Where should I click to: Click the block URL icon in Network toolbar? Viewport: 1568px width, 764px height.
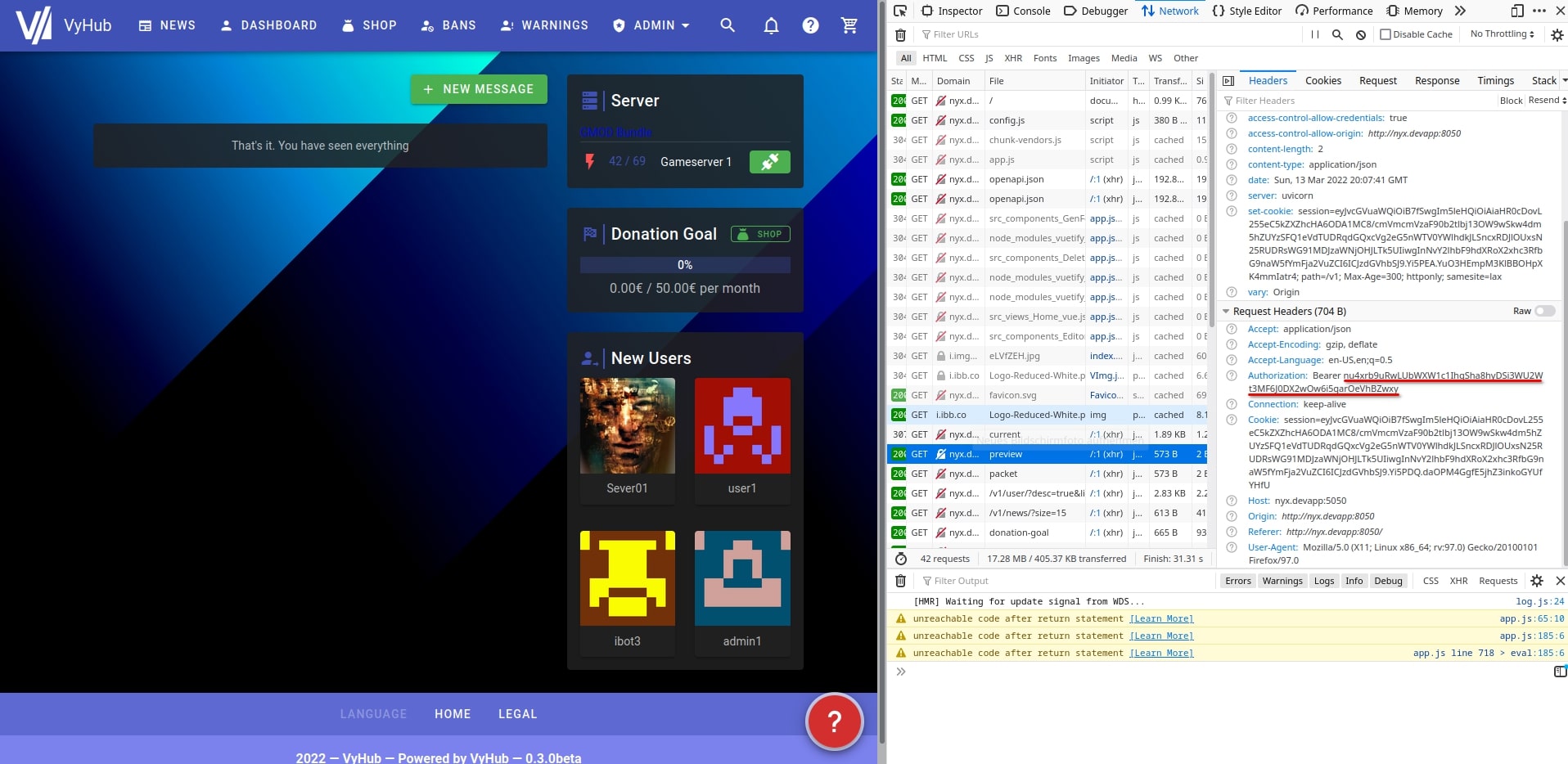point(1360,34)
